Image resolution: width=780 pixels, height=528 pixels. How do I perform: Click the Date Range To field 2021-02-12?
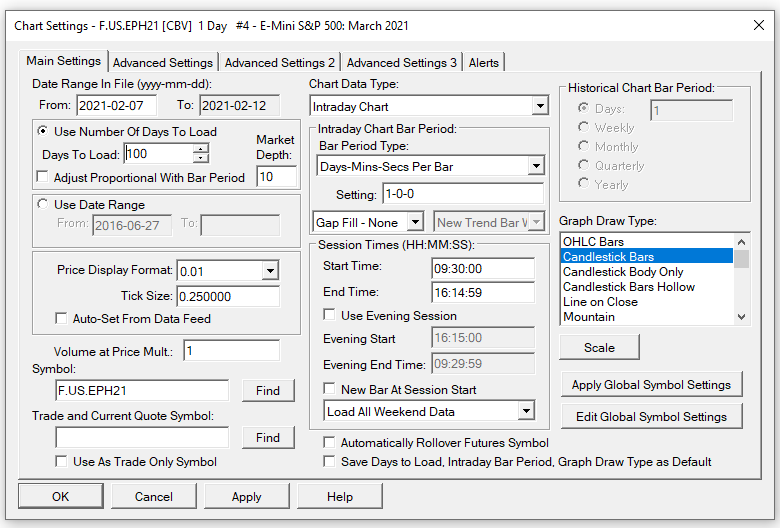click(239, 106)
